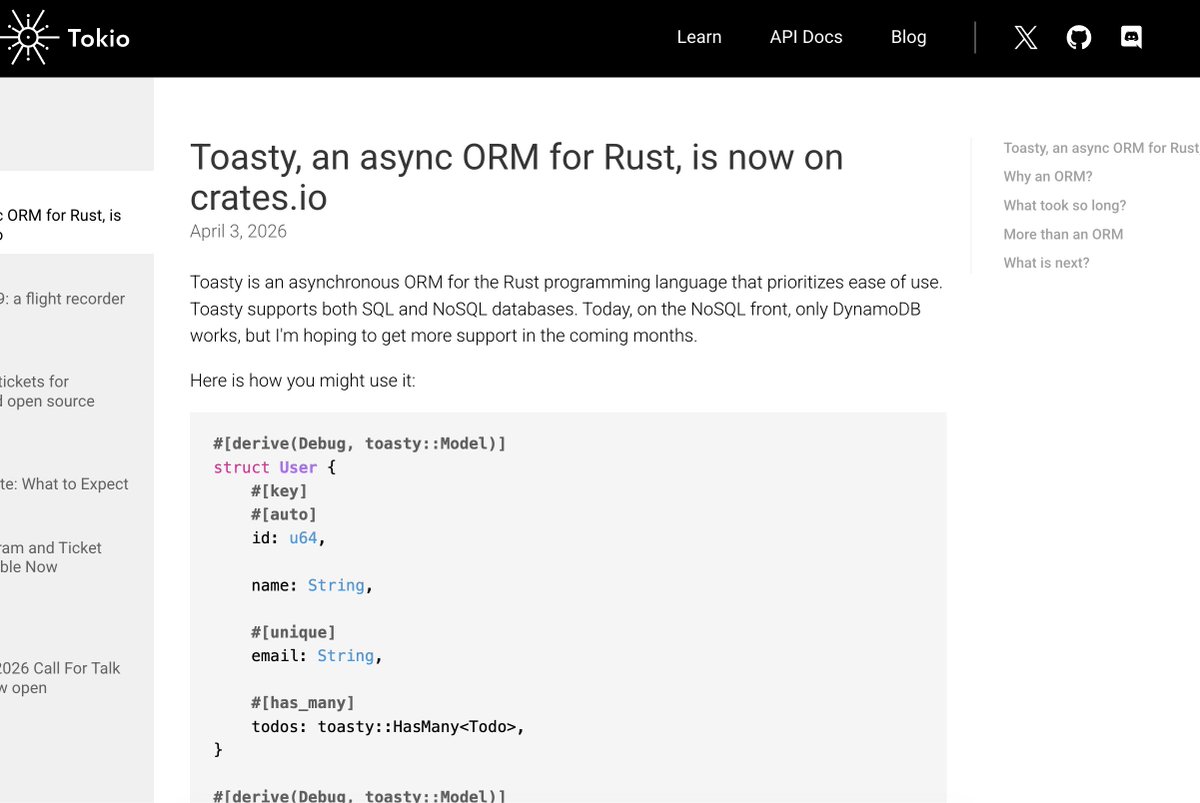Open the Learn page
The width and height of the screenshot is (1200, 803).
point(699,37)
